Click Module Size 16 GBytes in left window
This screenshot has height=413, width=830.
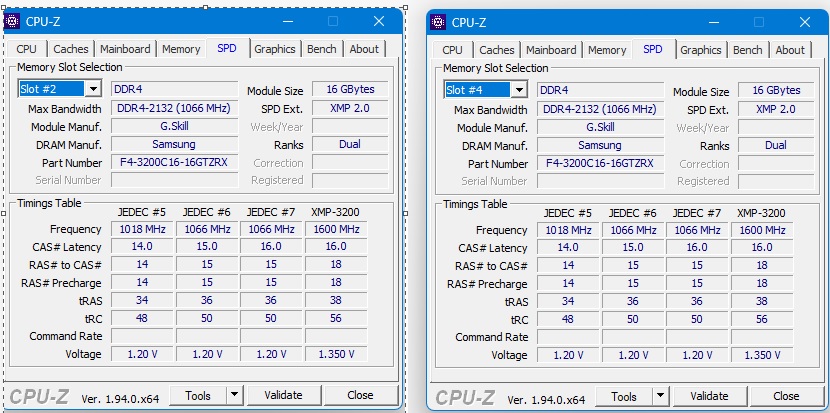pyautogui.click(x=350, y=89)
